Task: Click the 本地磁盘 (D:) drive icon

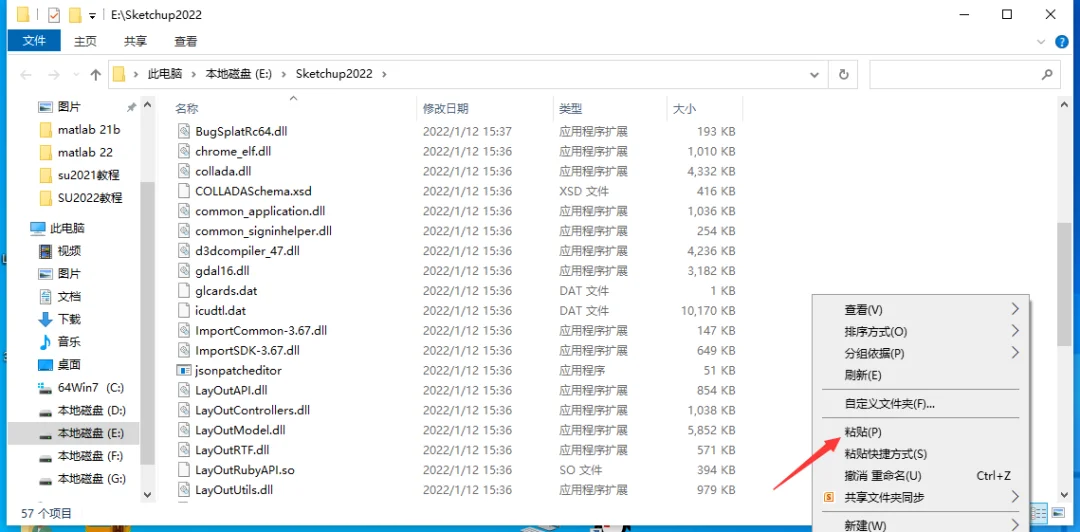Action: pos(45,411)
